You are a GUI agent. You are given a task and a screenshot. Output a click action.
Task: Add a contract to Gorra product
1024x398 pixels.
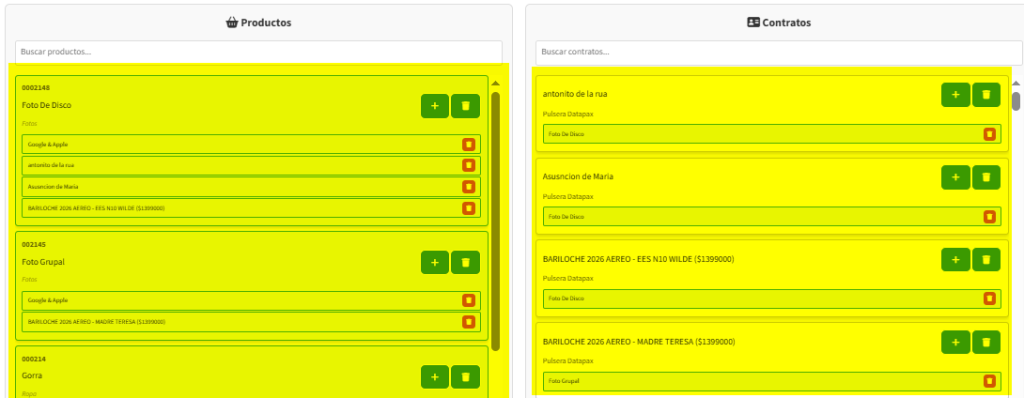(x=435, y=377)
